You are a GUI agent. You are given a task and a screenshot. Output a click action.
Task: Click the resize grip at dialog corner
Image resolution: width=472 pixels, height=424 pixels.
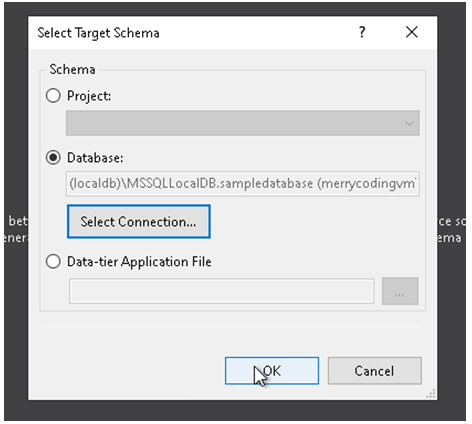click(431, 394)
